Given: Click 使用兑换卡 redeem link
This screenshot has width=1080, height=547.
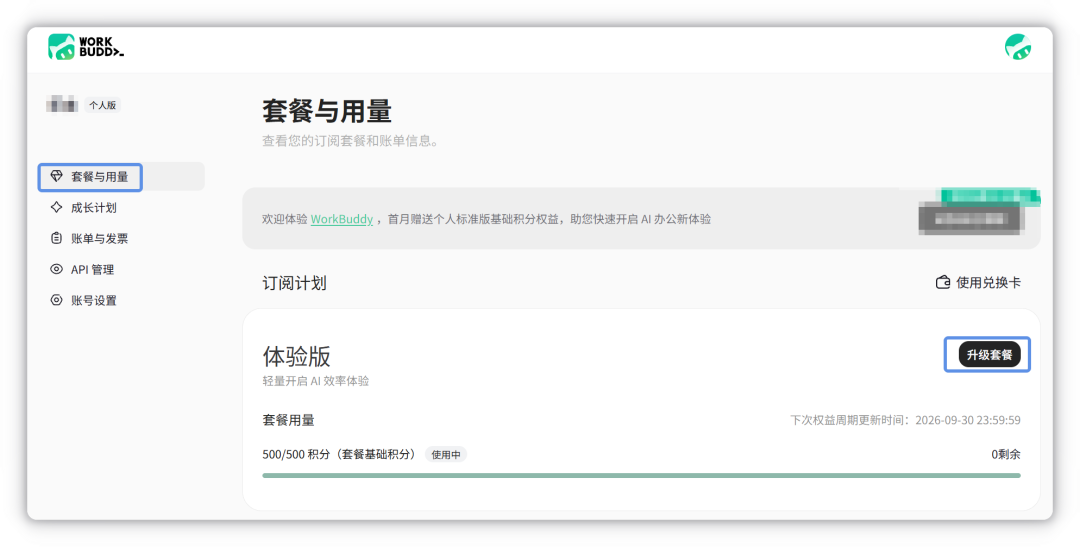Looking at the screenshot, I should [978, 282].
